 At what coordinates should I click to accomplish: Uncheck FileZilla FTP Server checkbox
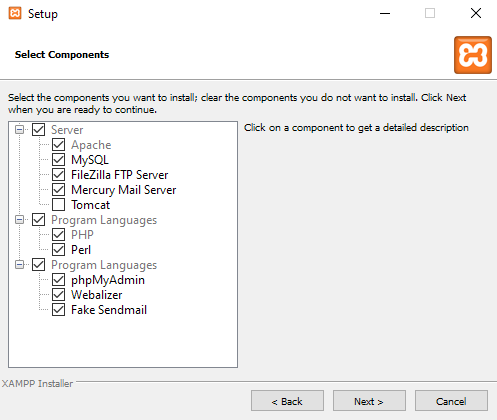coord(59,175)
